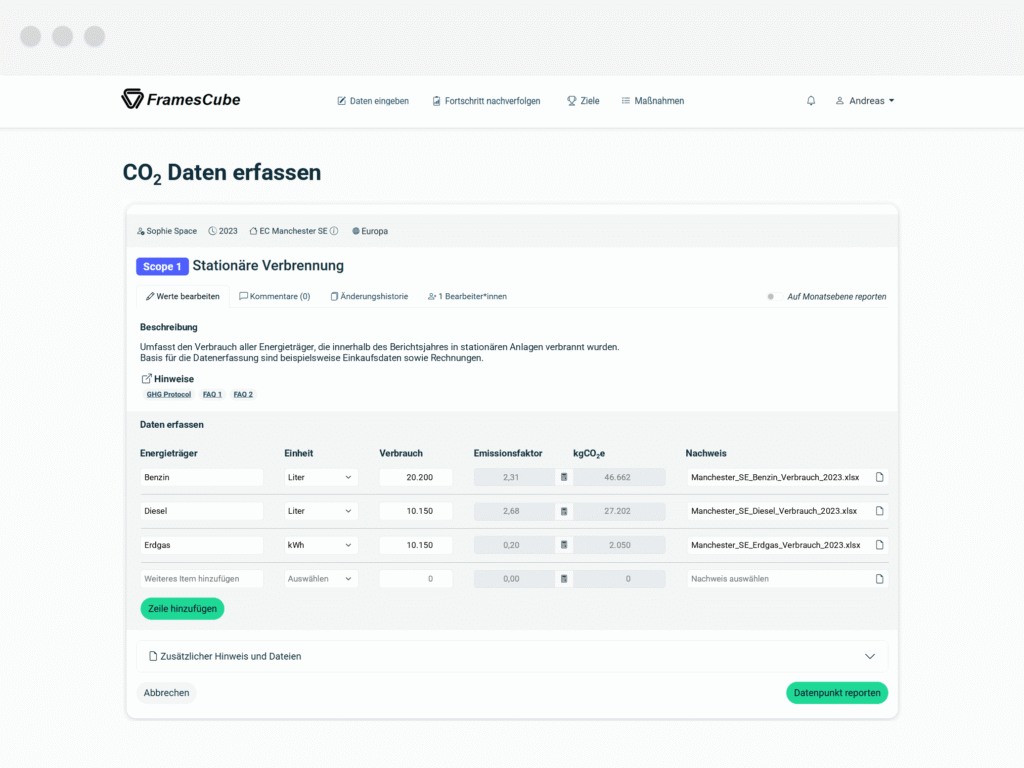Open the Liter unit dropdown for Benzin
This screenshot has height=768, width=1024.
point(321,477)
